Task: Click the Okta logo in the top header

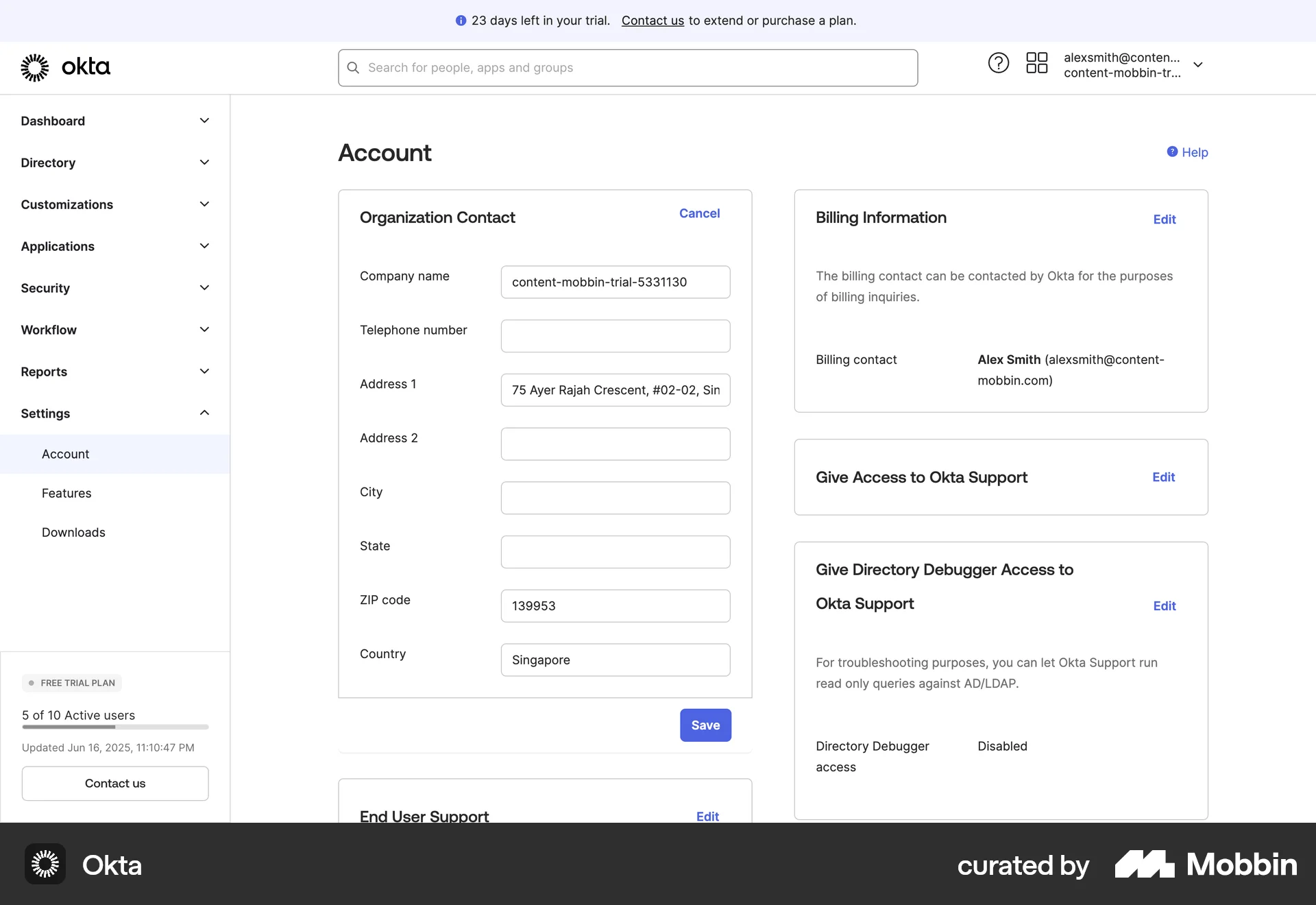Action: [66, 67]
